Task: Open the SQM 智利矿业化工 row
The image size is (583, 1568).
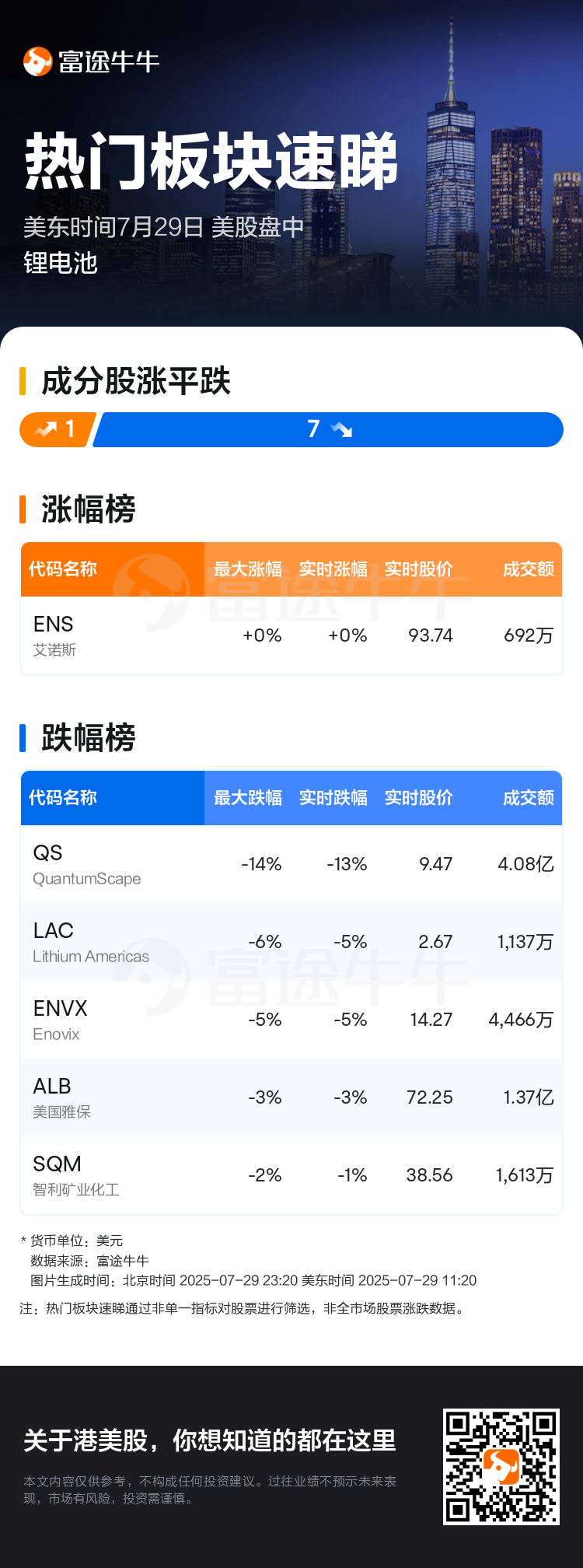Action: pos(291,1175)
